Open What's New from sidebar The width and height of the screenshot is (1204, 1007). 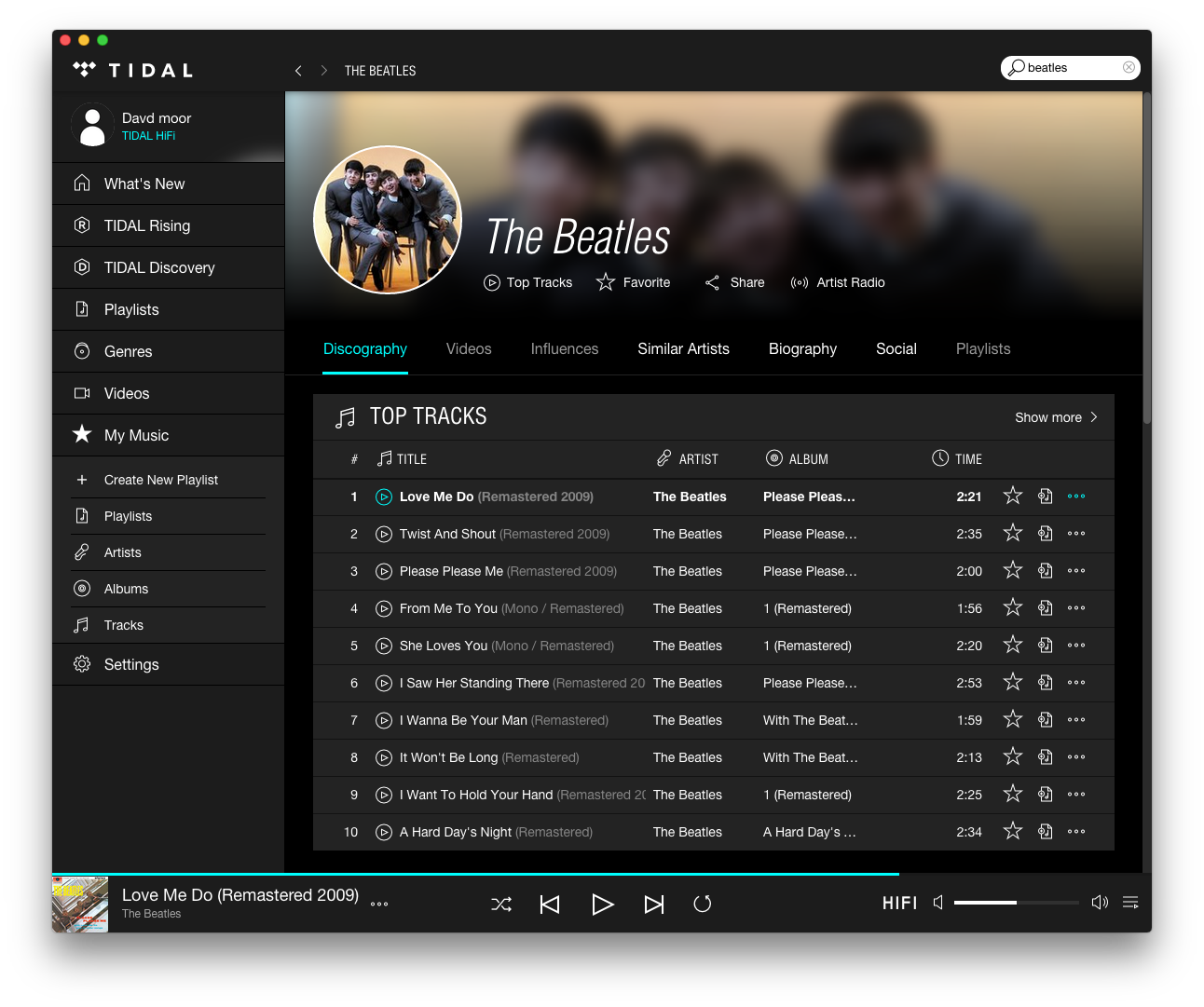[168, 184]
